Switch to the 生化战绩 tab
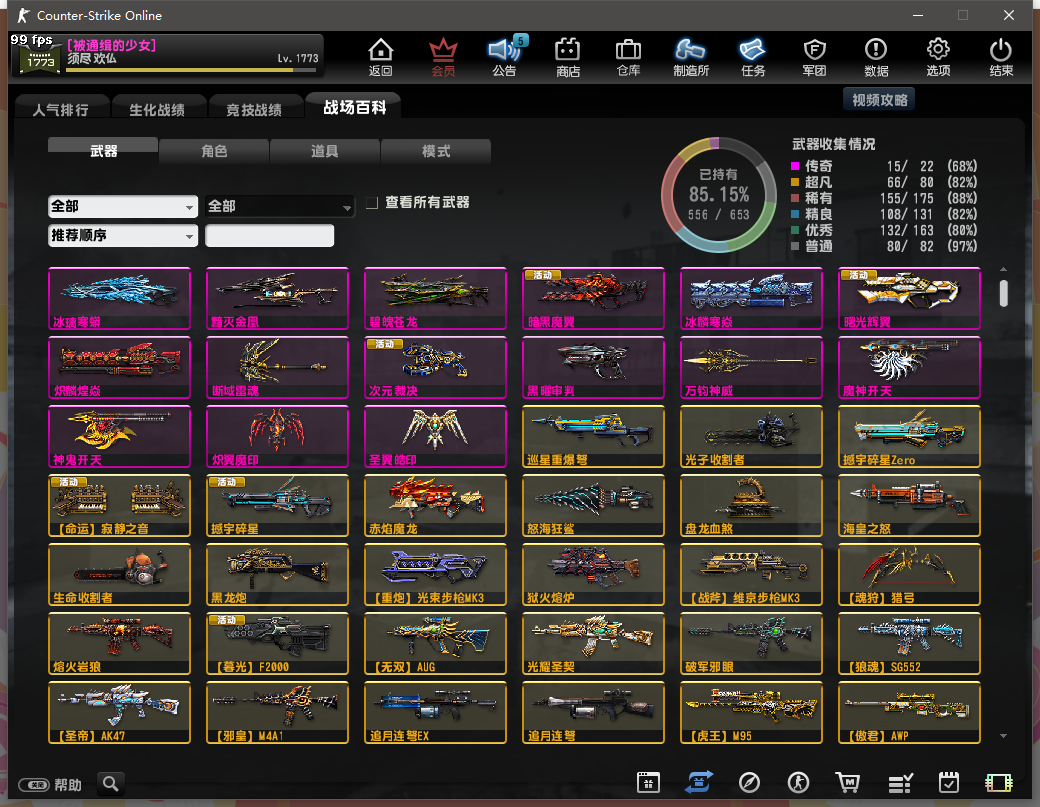The height and width of the screenshot is (807, 1040). 157,109
